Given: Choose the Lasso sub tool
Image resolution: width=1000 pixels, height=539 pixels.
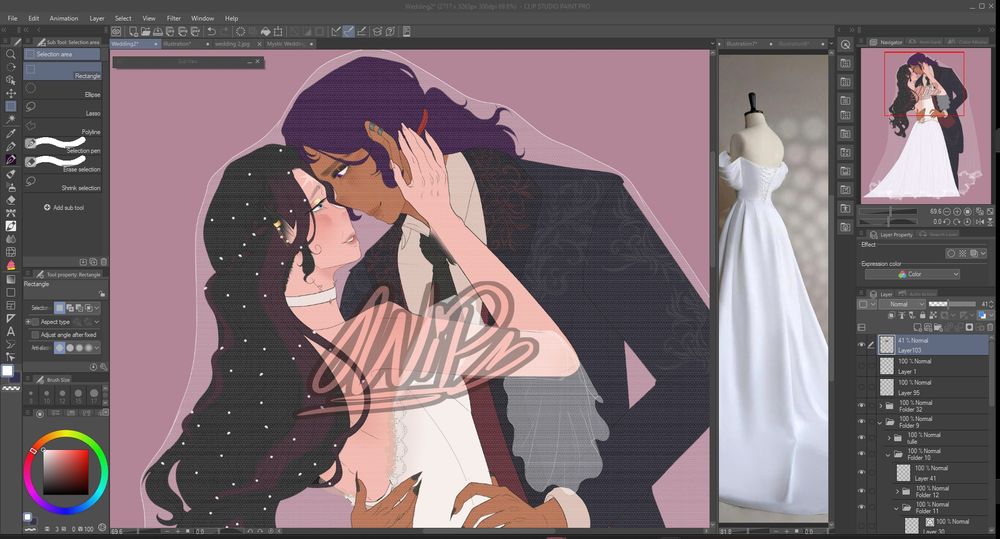Looking at the screenshot, I should point(62,109).
